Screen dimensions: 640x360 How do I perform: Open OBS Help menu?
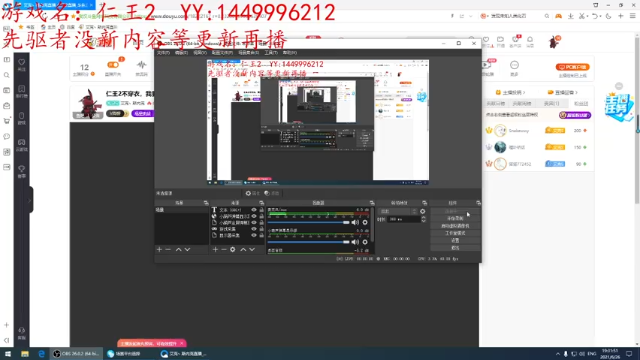(289, 53)
